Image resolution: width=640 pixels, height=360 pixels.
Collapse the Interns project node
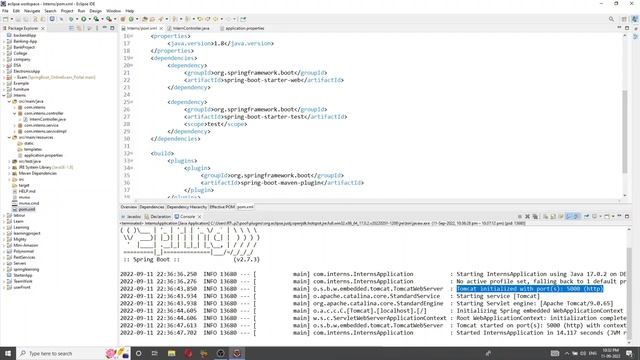(4, 96)
